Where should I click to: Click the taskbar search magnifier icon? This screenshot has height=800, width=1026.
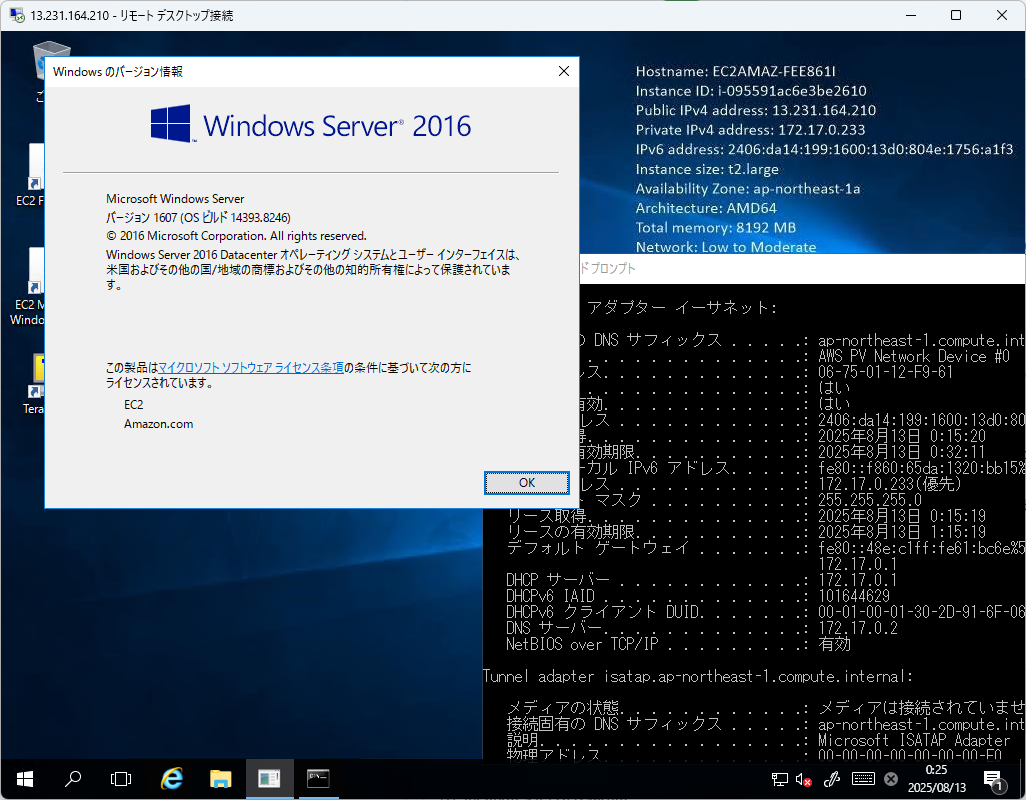[73, 778]
